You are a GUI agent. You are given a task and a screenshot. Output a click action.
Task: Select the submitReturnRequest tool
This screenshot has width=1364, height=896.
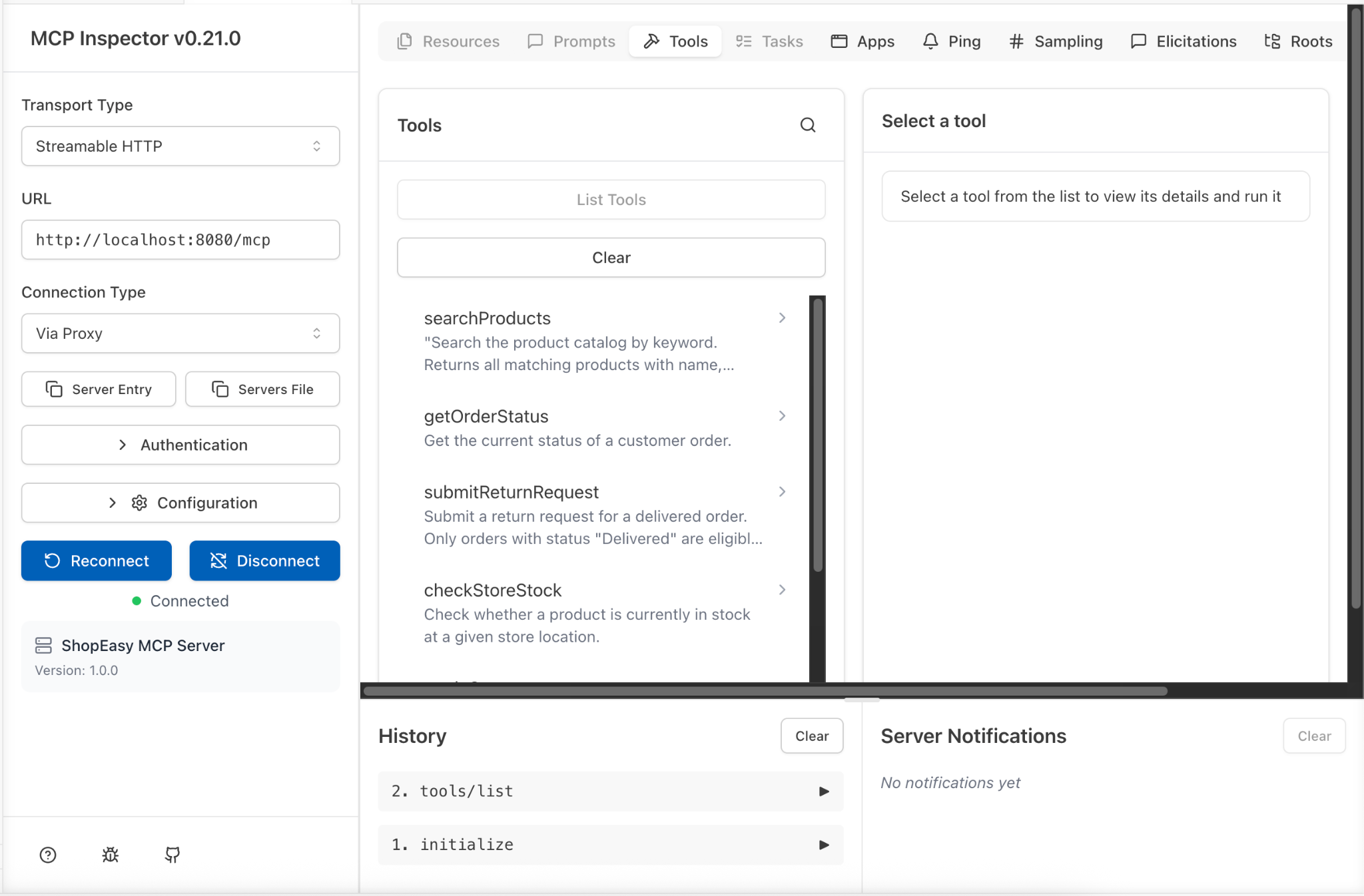coord(603,515)
